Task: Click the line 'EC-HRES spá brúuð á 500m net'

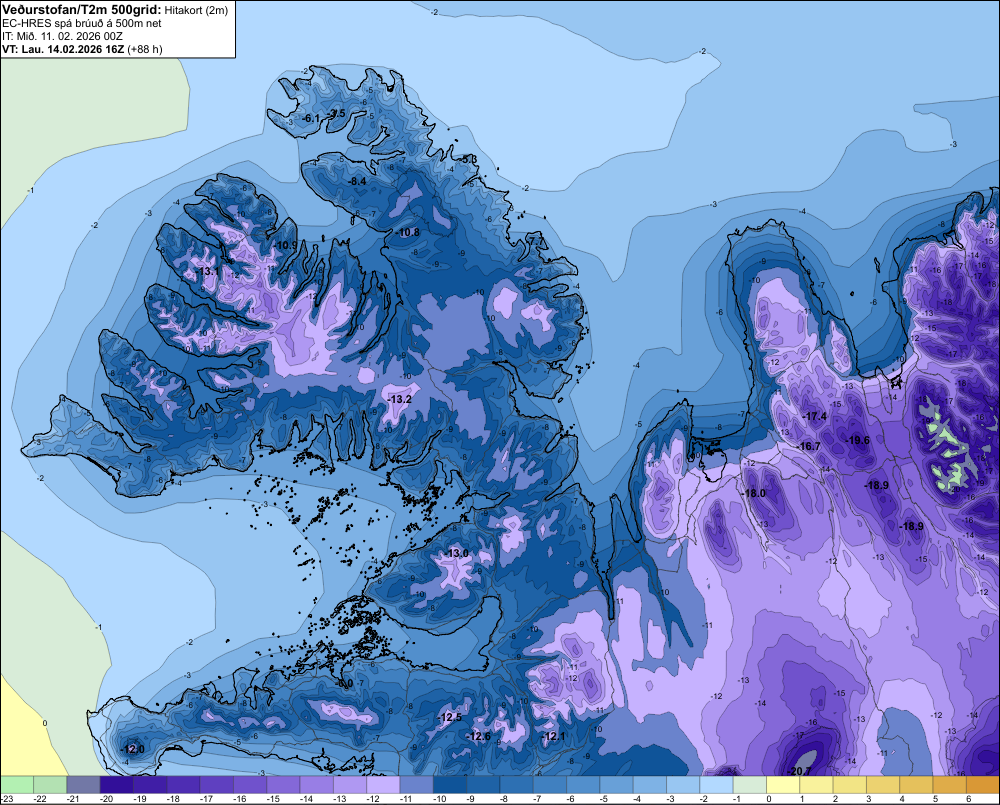Action: (82, 24)
